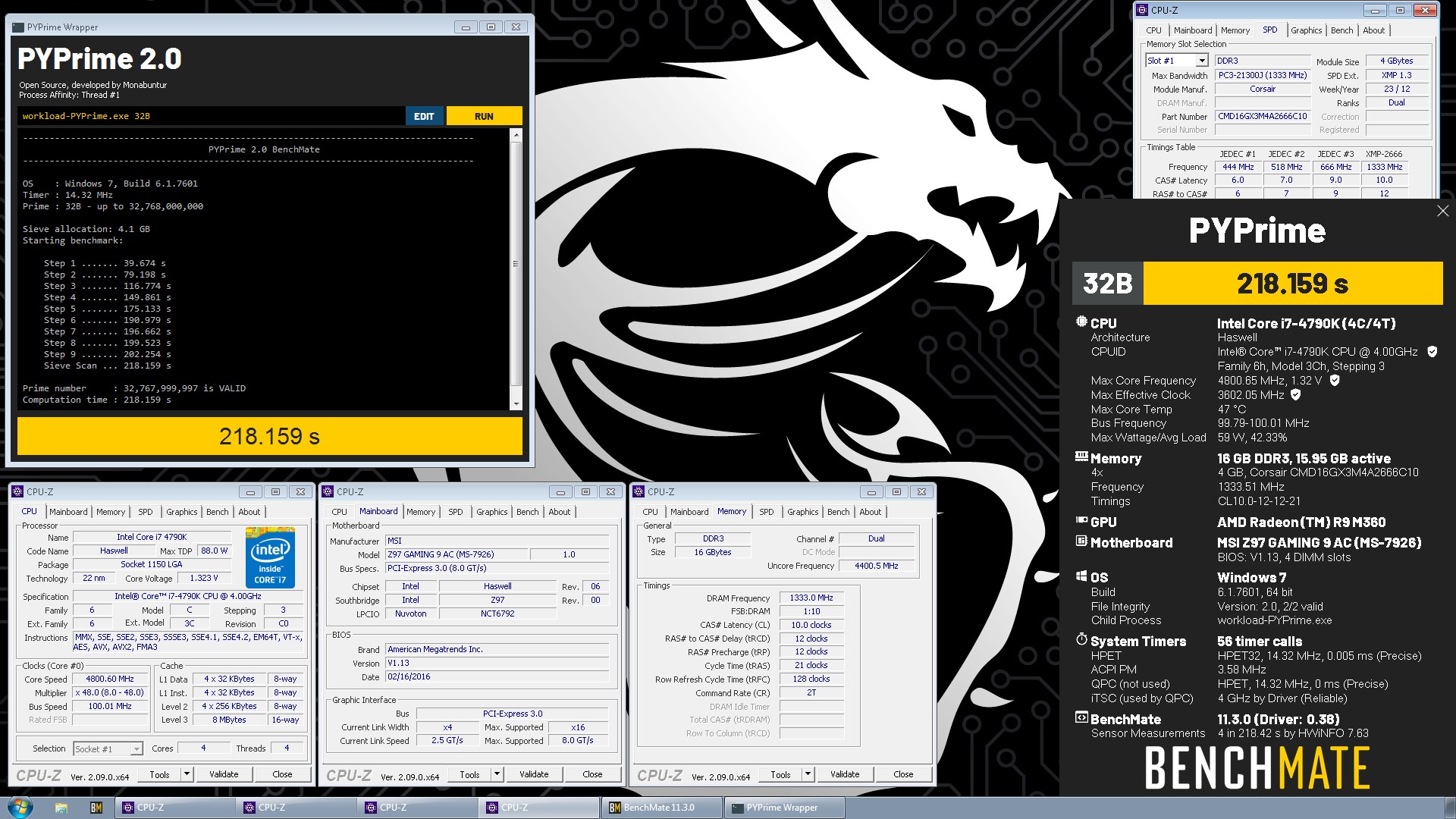Click the Memory section icon in BenchMate
The height and width of the screenshot is (819, 1456).
coord(1081,457)
